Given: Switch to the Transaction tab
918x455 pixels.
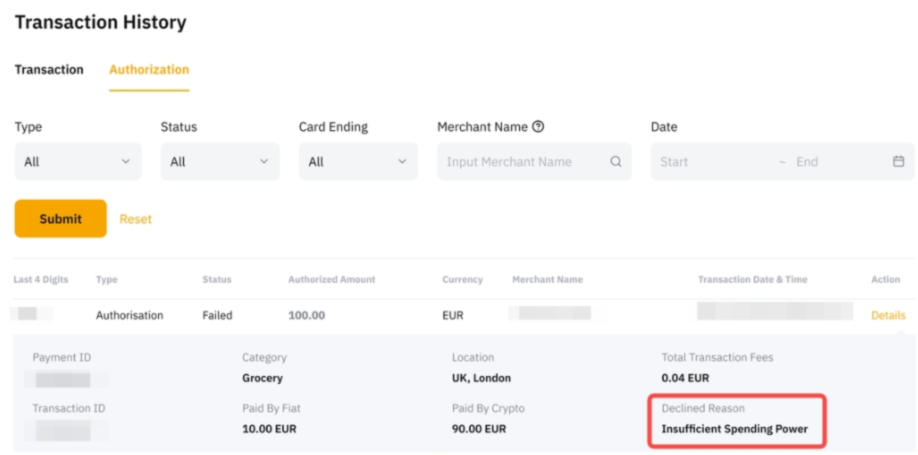Looking at the screenshot, I should pos(49,70).
